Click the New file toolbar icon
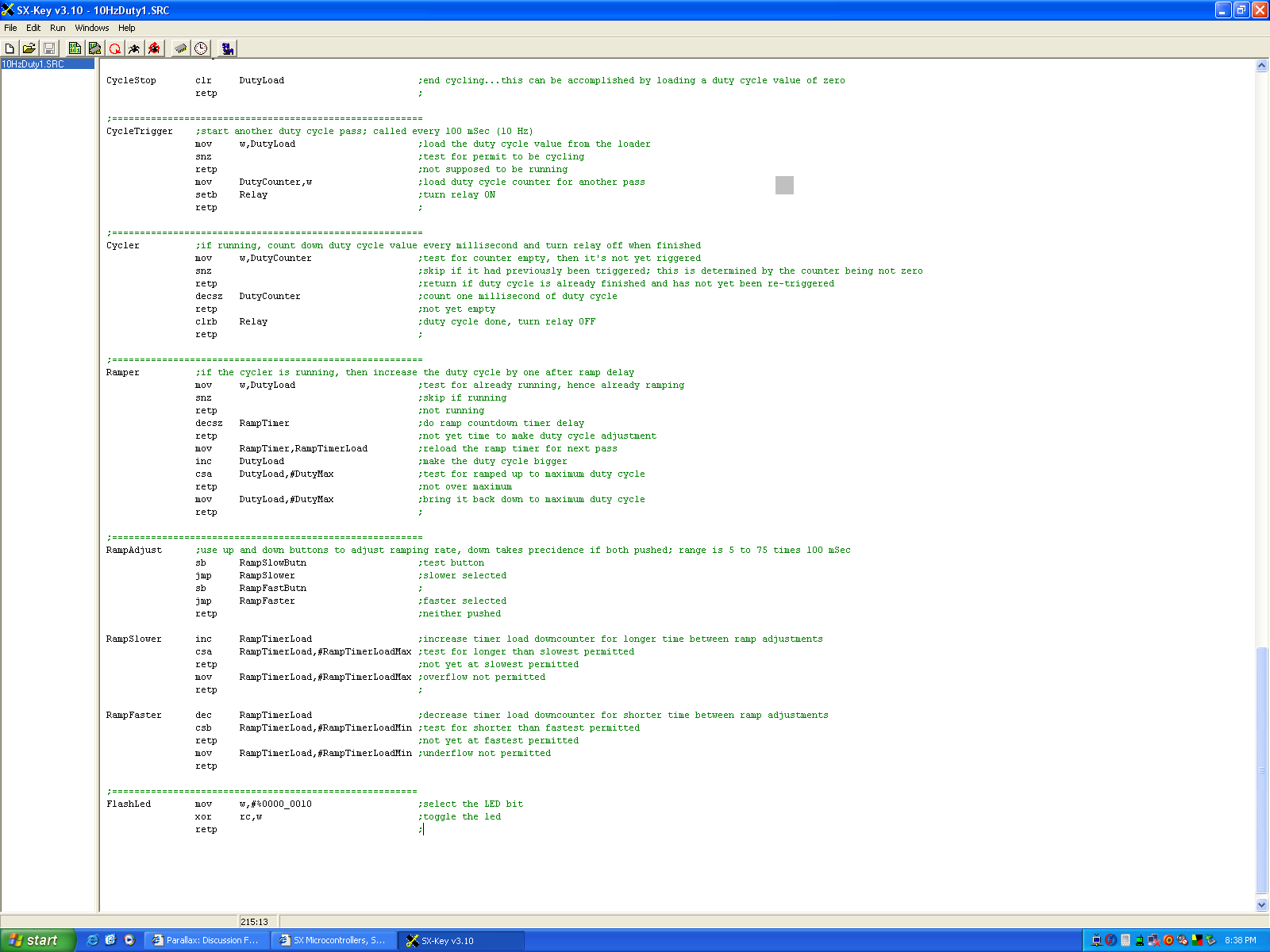This screenshot has height=952, width=1270. click(10, 48)
